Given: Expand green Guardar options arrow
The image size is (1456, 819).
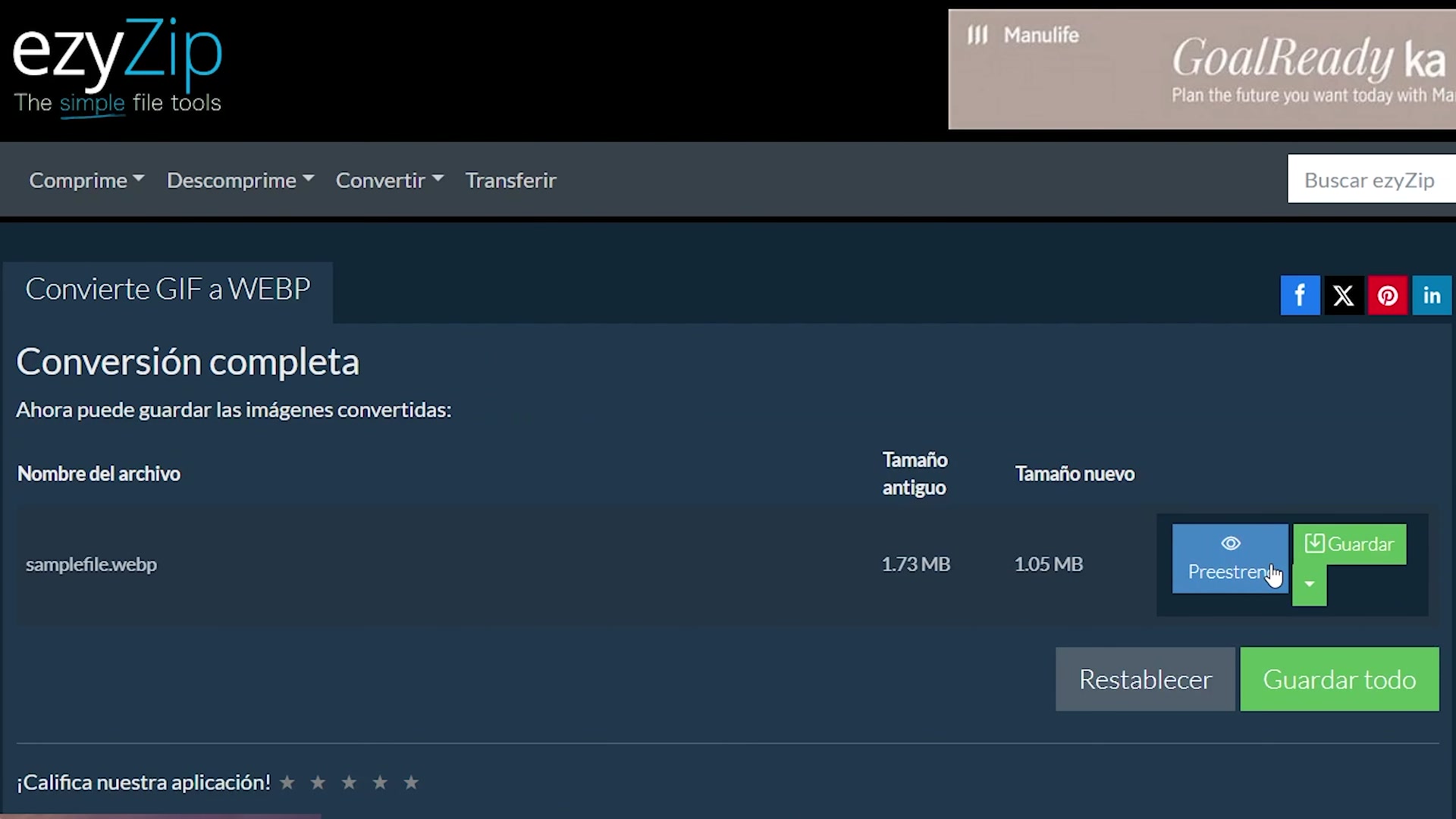Looking at the screenshot, I should pyautogui.click(x=1309, y=585).
